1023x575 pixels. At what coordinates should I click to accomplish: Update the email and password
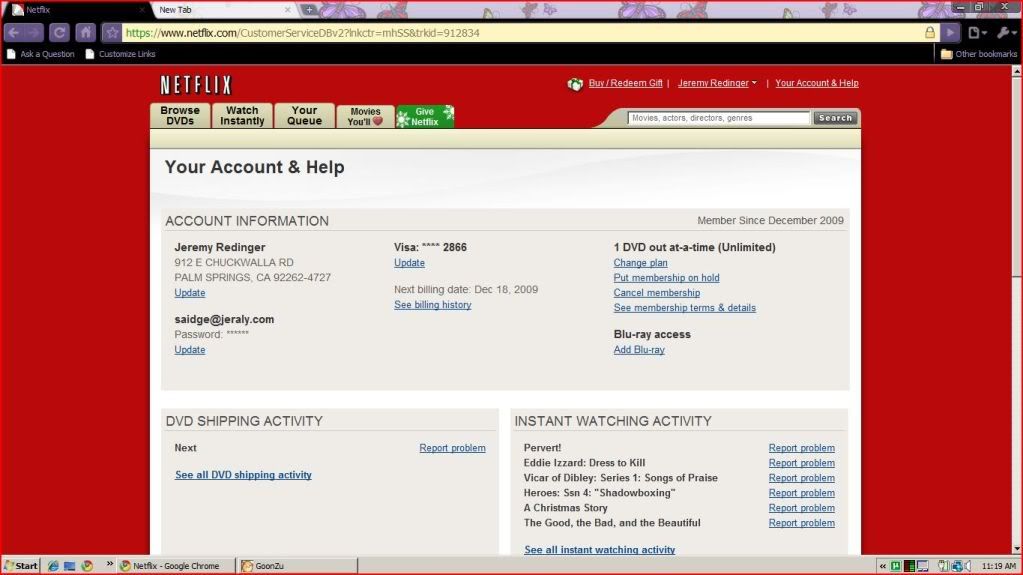point(190,349)
